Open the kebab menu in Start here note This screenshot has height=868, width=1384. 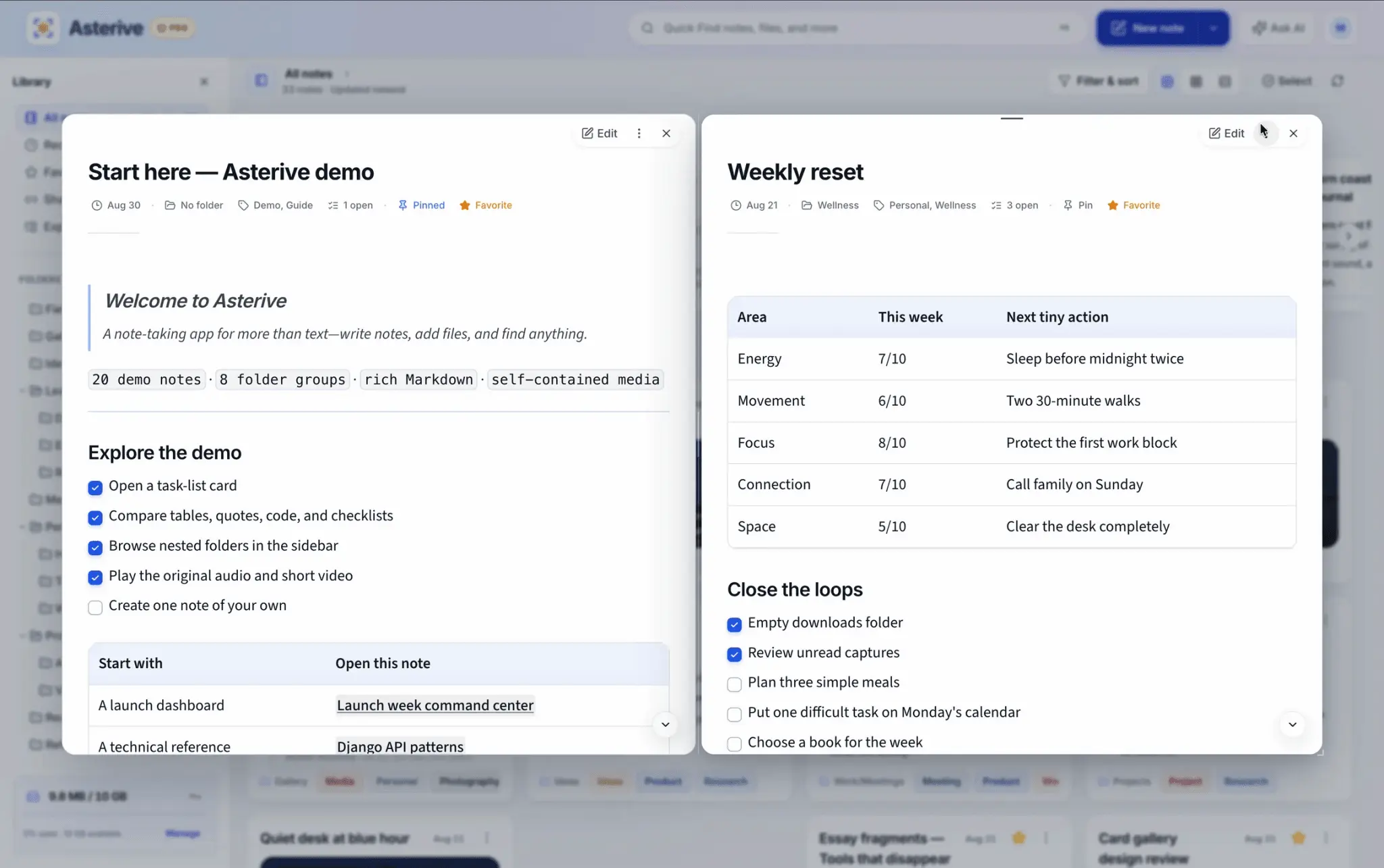(639, 133)
